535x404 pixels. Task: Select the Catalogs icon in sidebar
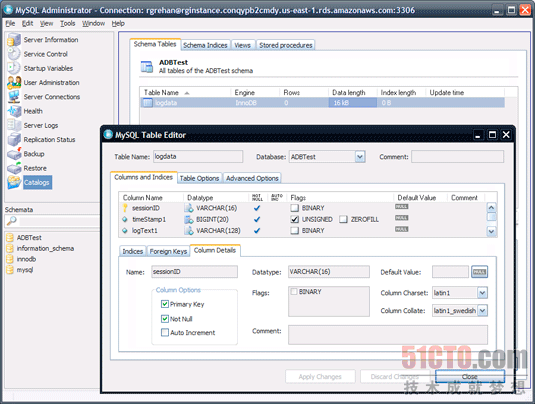(x=14, y=183)
